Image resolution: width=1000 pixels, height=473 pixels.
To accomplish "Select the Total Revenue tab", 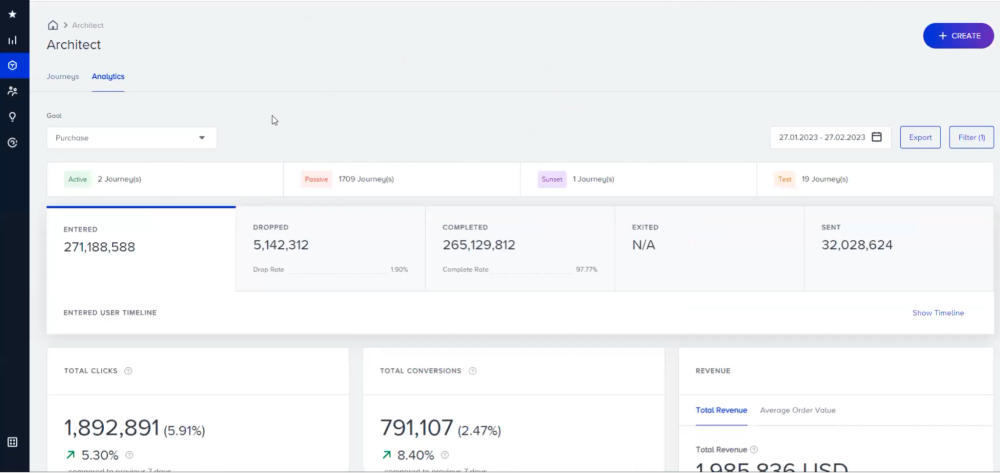I will 720,410.
